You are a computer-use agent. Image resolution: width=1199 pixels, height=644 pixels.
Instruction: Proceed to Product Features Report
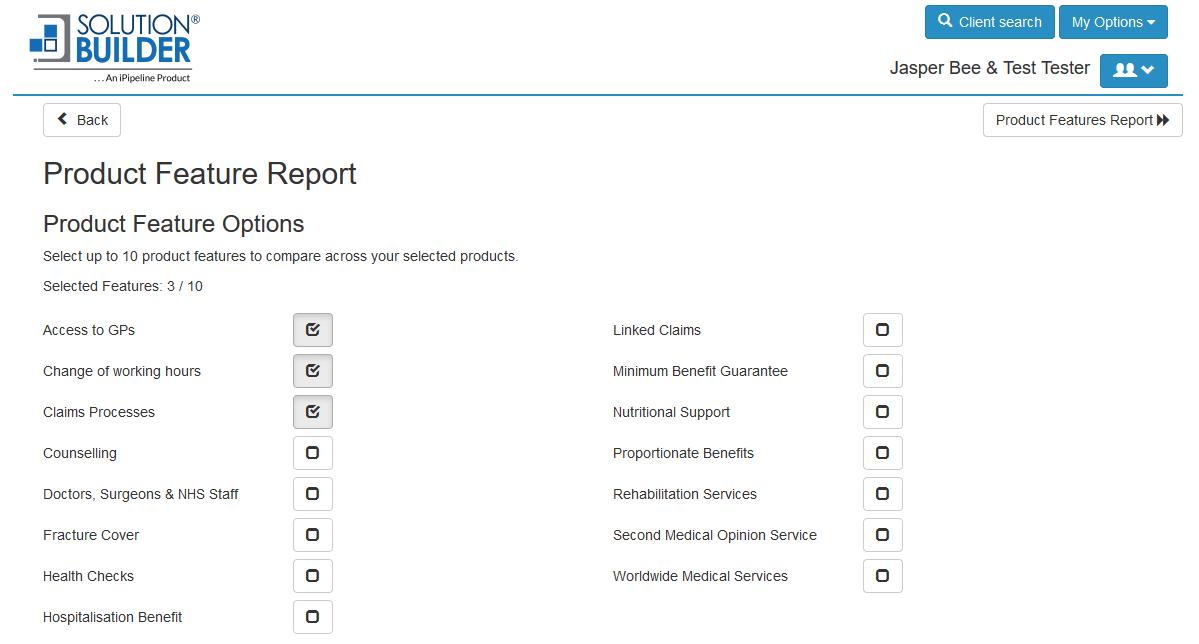pos(1082,120)
